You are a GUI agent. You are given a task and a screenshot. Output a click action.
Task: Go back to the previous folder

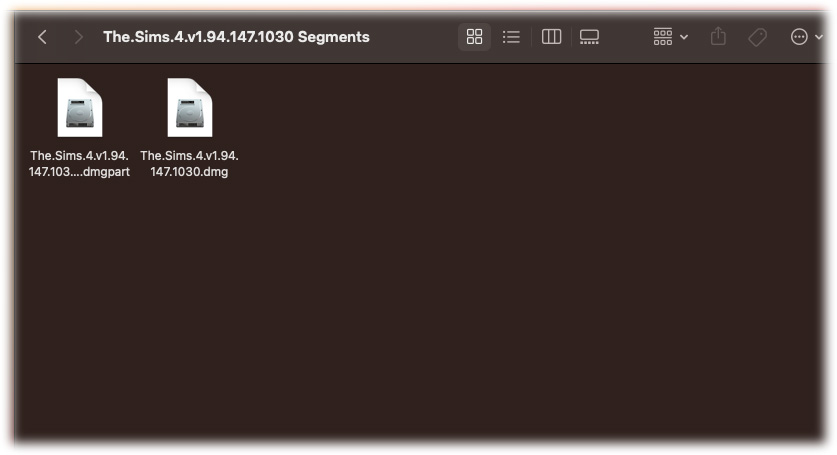point(43,37)
